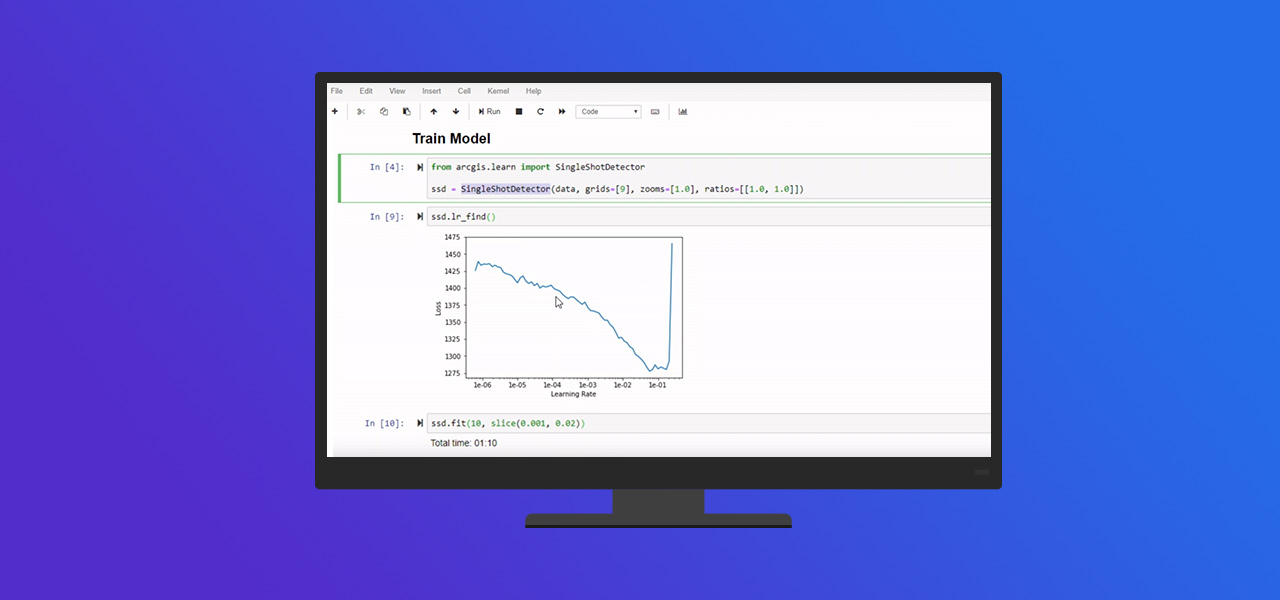The image size is (1280, 600).
Task: Click in the ssd.fit code cell
Action: [709, 423]
